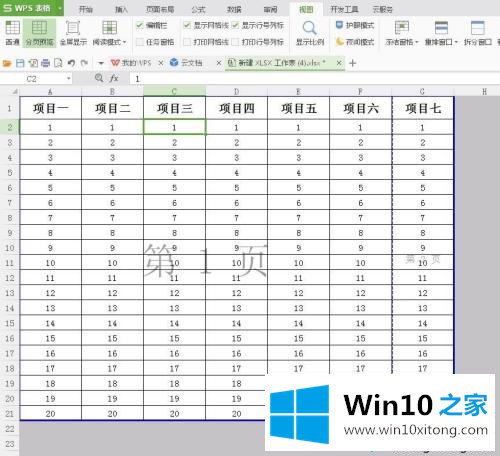Image resolution: width=500 pixels, height=456 pixels.
Task: Open the Formulas (公式) ribbon tab
Action: click(198, 9)
